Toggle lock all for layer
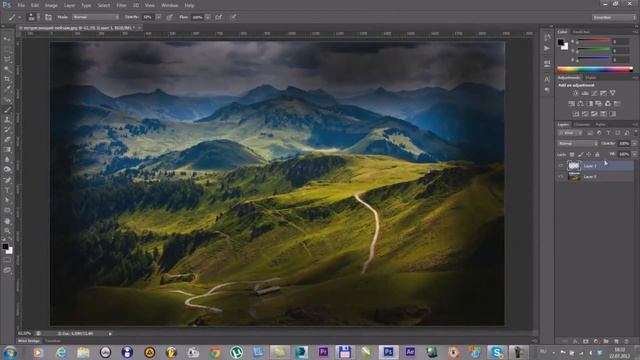This screenshot has height=360, width=640. 597,154
